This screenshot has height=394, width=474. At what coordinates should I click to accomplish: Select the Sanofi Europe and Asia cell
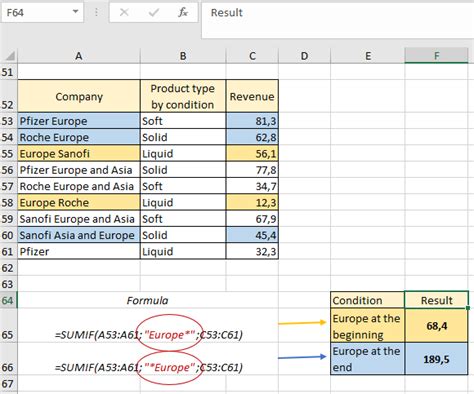click(x=79, y=219)
